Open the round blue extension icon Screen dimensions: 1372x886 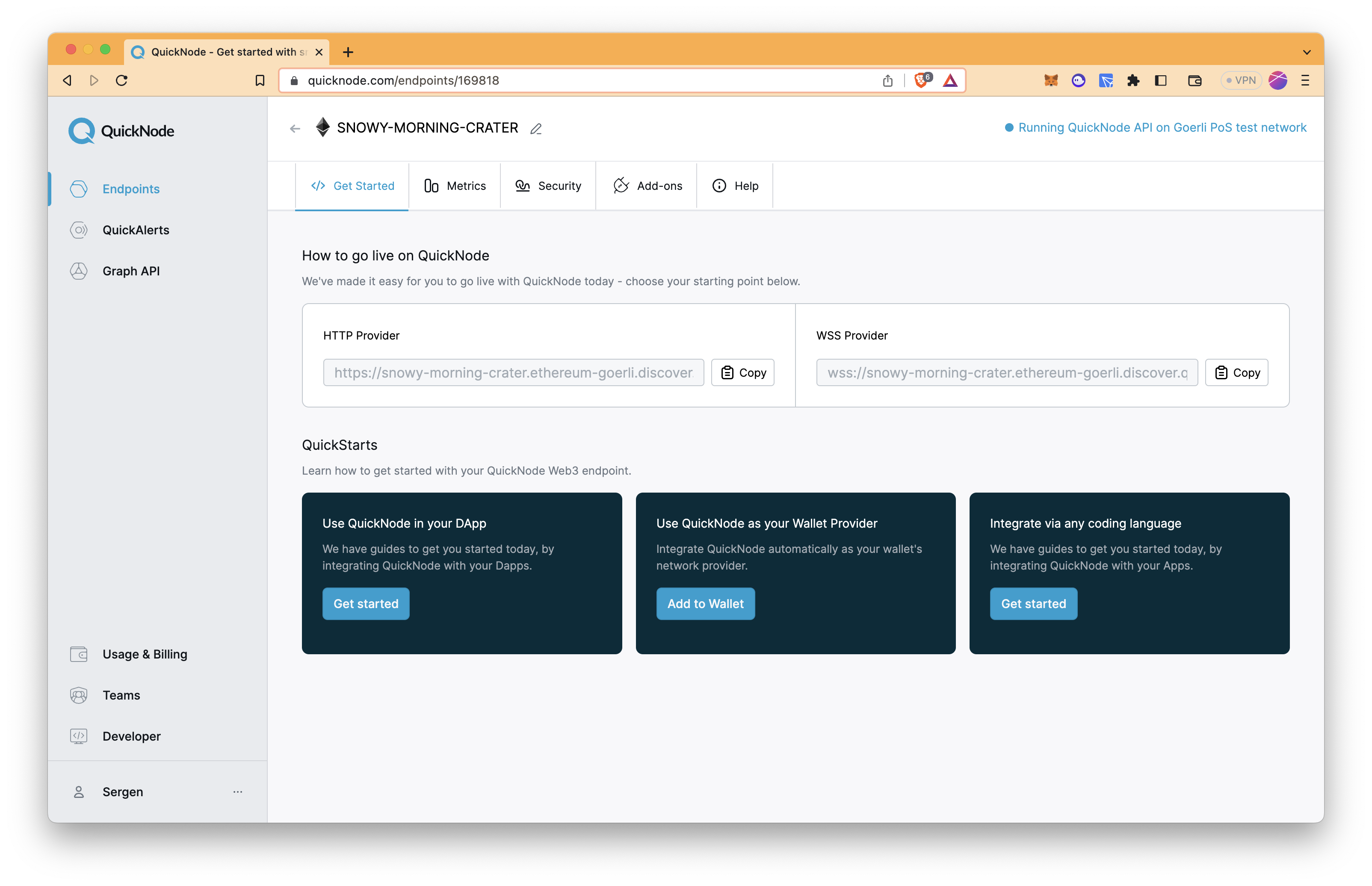point(1078,80)
